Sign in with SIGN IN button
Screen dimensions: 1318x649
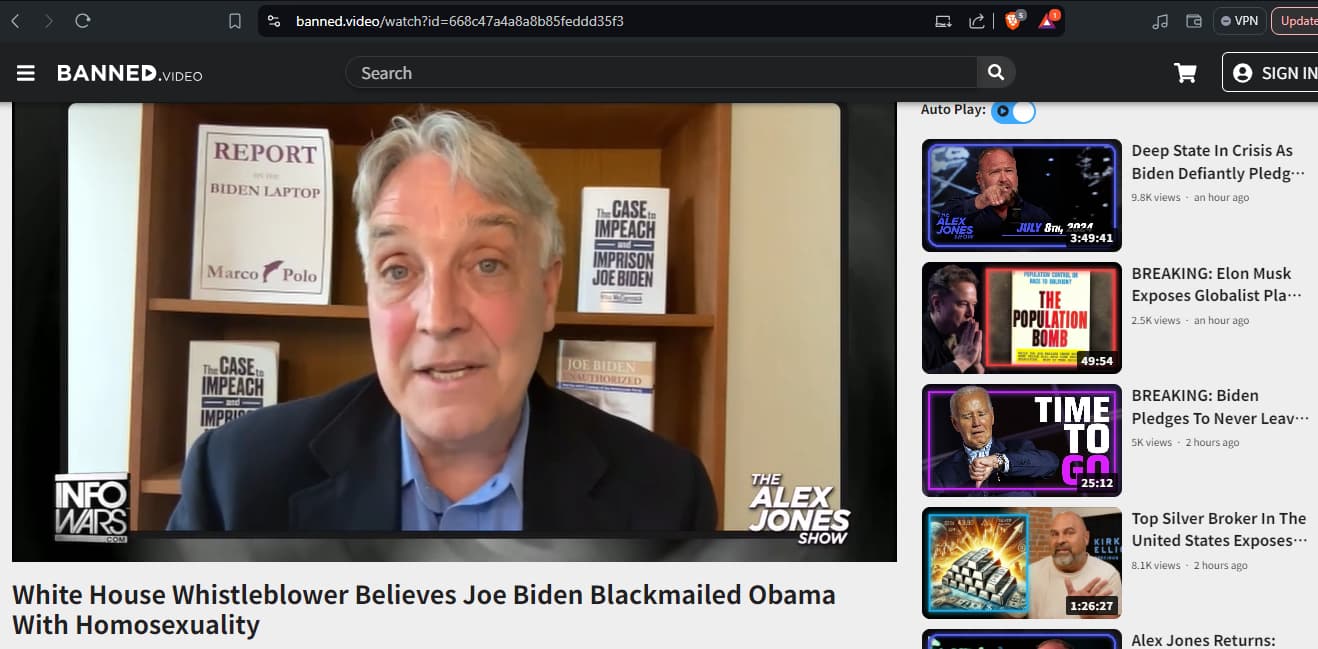[x=1271, y=73]
